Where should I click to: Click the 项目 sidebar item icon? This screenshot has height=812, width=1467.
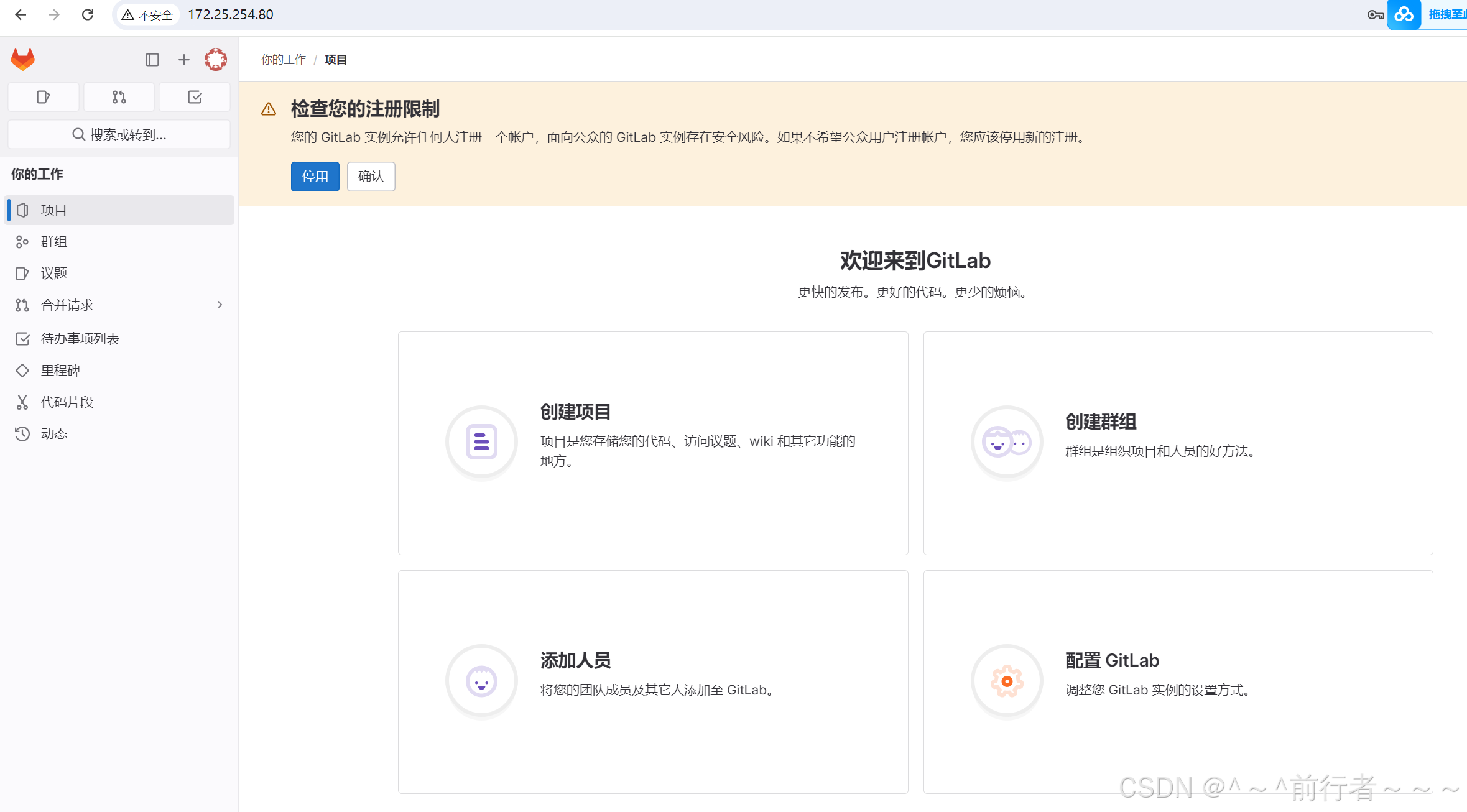(22, 210)
